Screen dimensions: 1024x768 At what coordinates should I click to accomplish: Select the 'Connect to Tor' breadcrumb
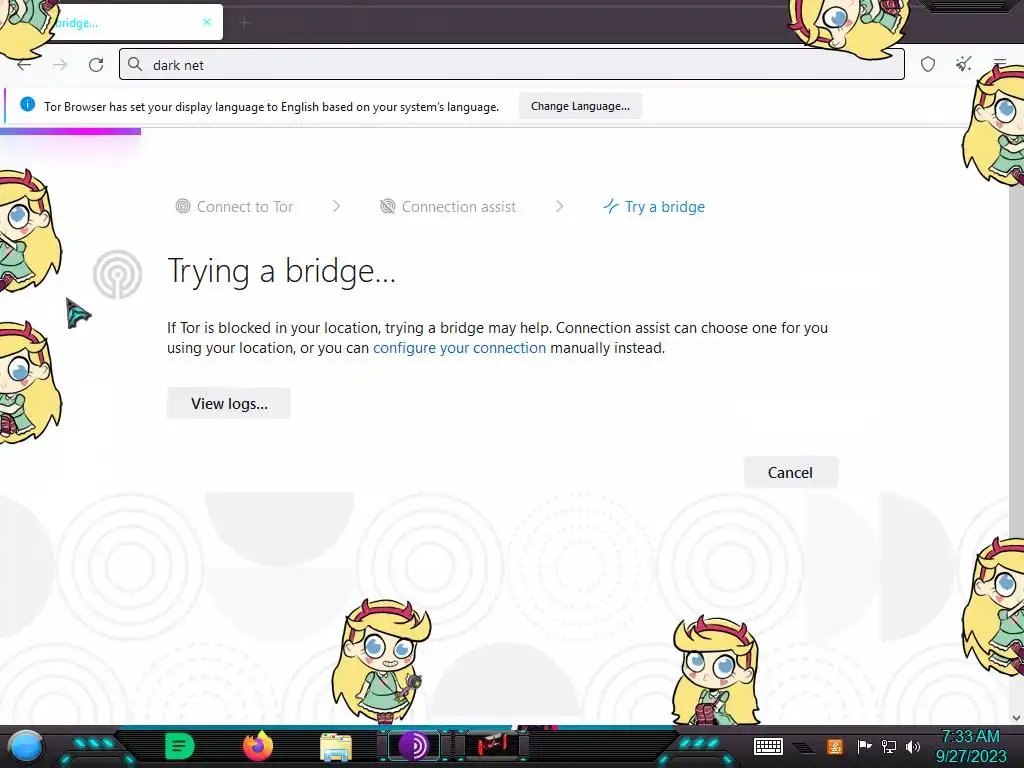(x=234, y=206)
